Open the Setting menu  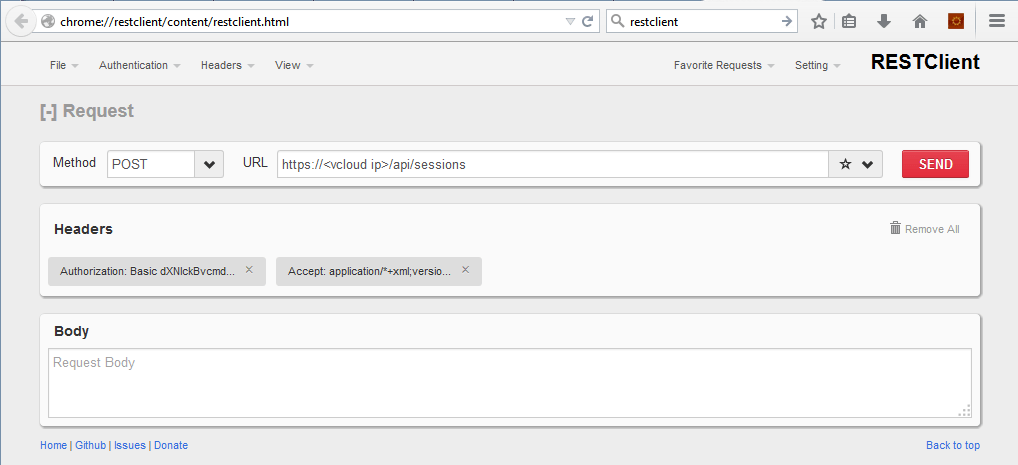(817, 65)
